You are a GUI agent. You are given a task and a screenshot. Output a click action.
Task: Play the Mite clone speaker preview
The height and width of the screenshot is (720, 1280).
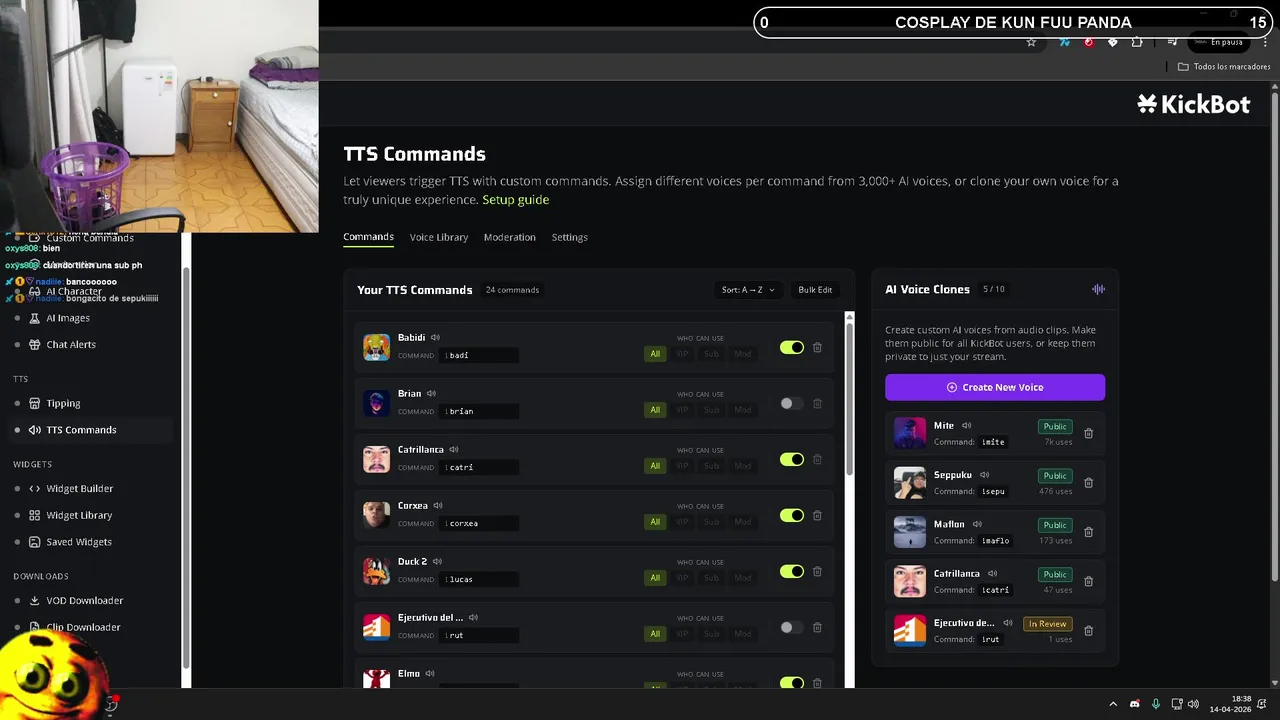tap(966, 426)
